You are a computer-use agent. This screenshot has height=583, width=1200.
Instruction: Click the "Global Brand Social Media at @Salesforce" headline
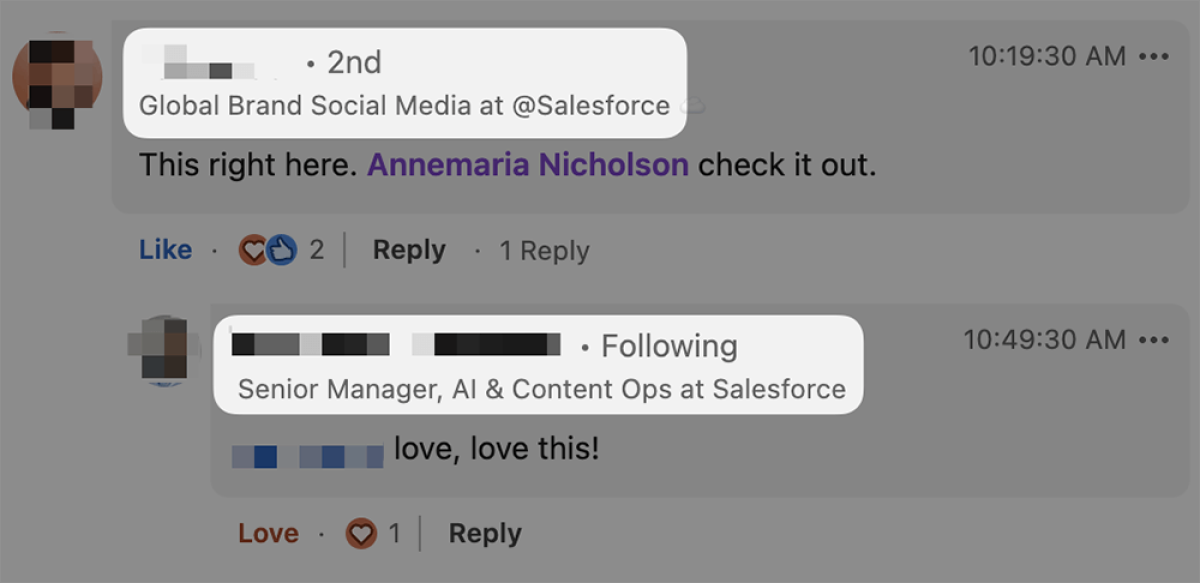tap(404, 106)
